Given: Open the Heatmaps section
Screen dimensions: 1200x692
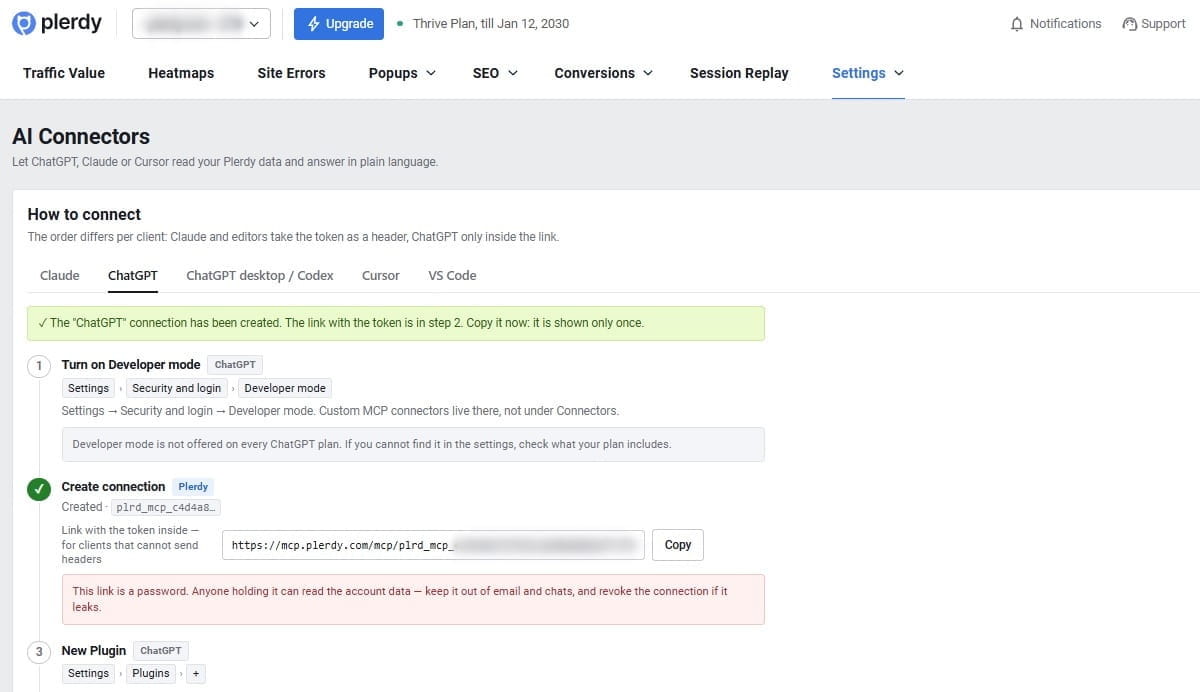Looking at the screenshot, I should coord(181,73).
